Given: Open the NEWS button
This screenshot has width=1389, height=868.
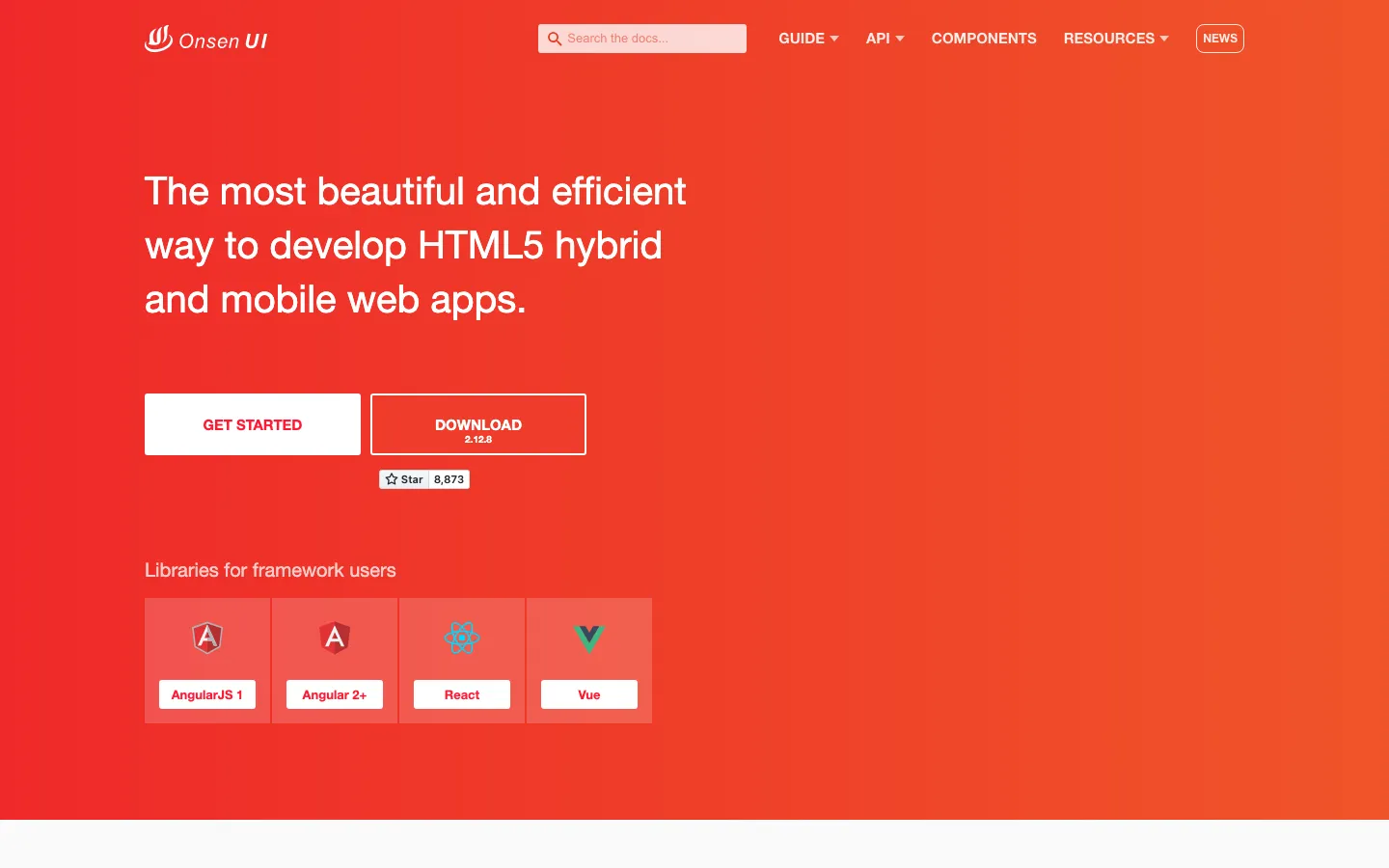Looking at the screenshot, I should coord(1220,39).
